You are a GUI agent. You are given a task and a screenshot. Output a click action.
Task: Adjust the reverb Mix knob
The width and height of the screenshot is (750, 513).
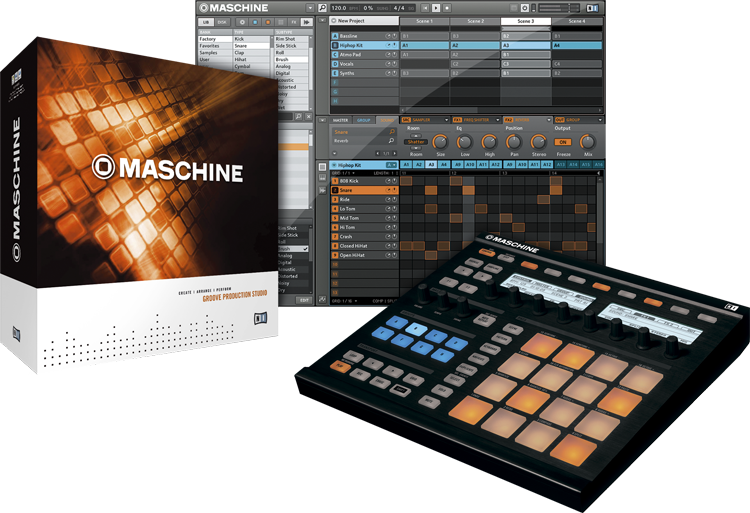click(587, 142)
